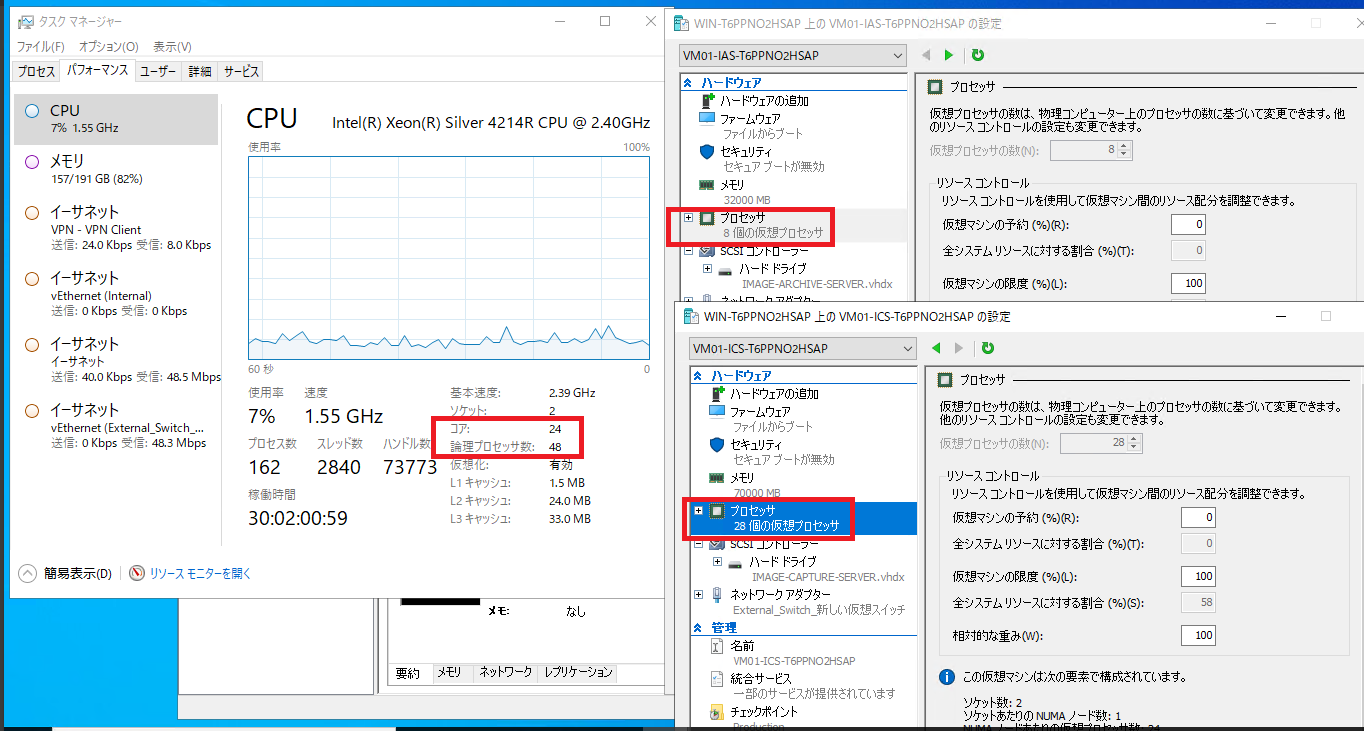
Task: Click green back arrow in VM01-ICS settings
Action: click(936, 348)
